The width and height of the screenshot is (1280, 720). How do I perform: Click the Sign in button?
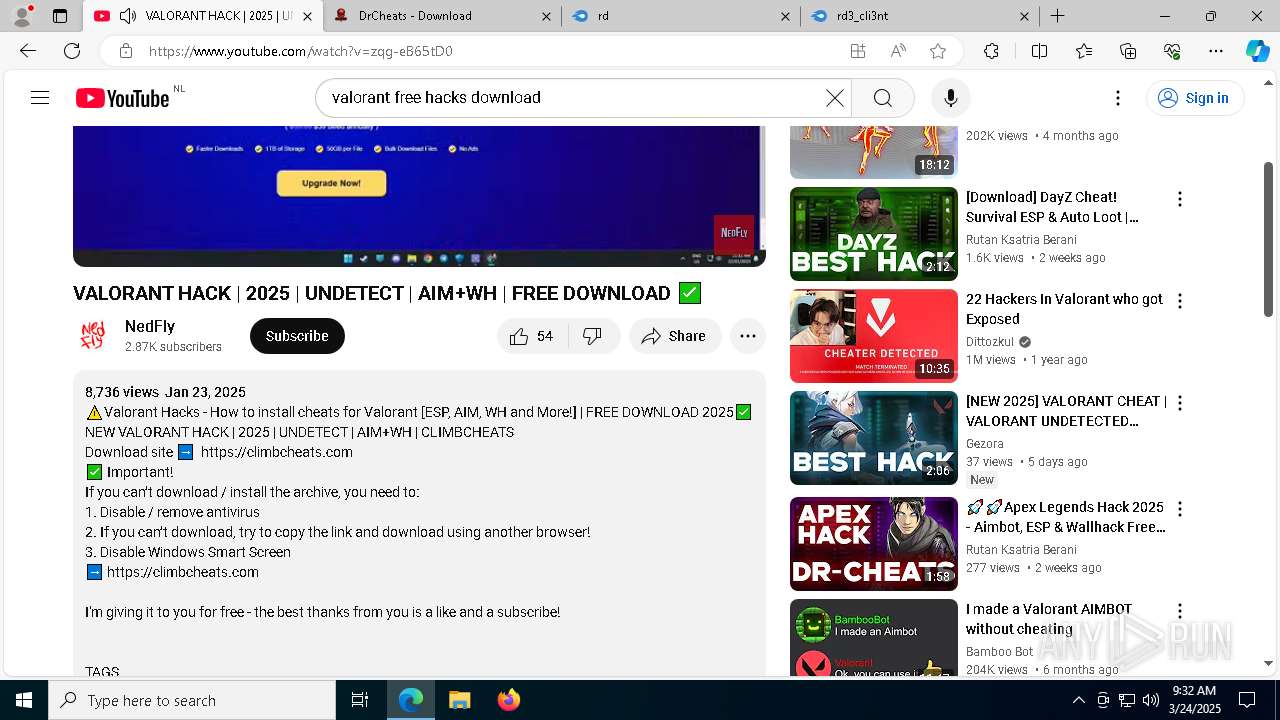[x=1194, y=98]
